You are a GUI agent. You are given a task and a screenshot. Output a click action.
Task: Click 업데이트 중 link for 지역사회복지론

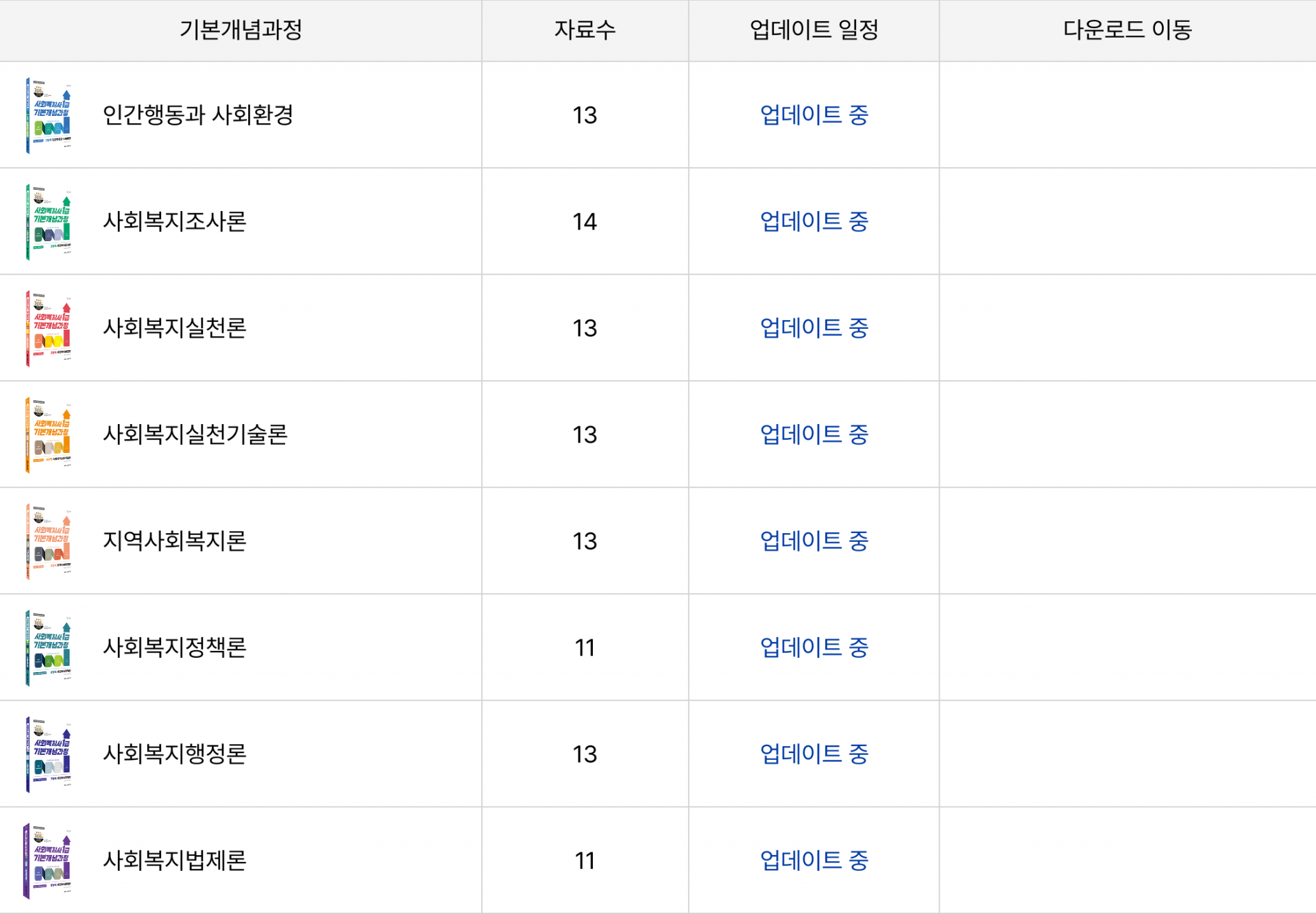coord(814,541)
